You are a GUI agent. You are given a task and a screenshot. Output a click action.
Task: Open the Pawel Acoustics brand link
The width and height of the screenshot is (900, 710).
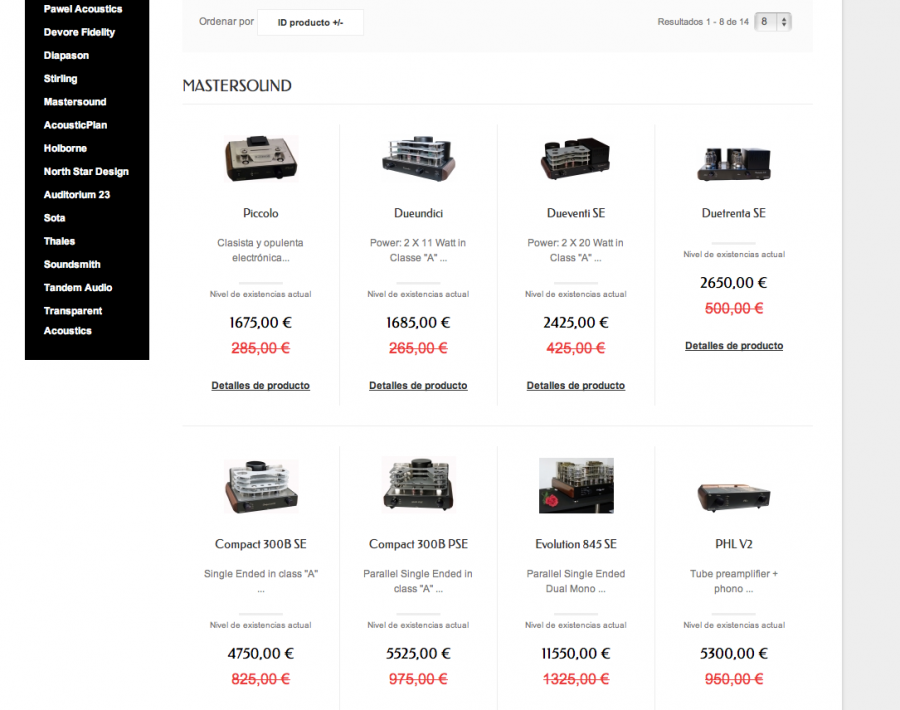(83, 9)
